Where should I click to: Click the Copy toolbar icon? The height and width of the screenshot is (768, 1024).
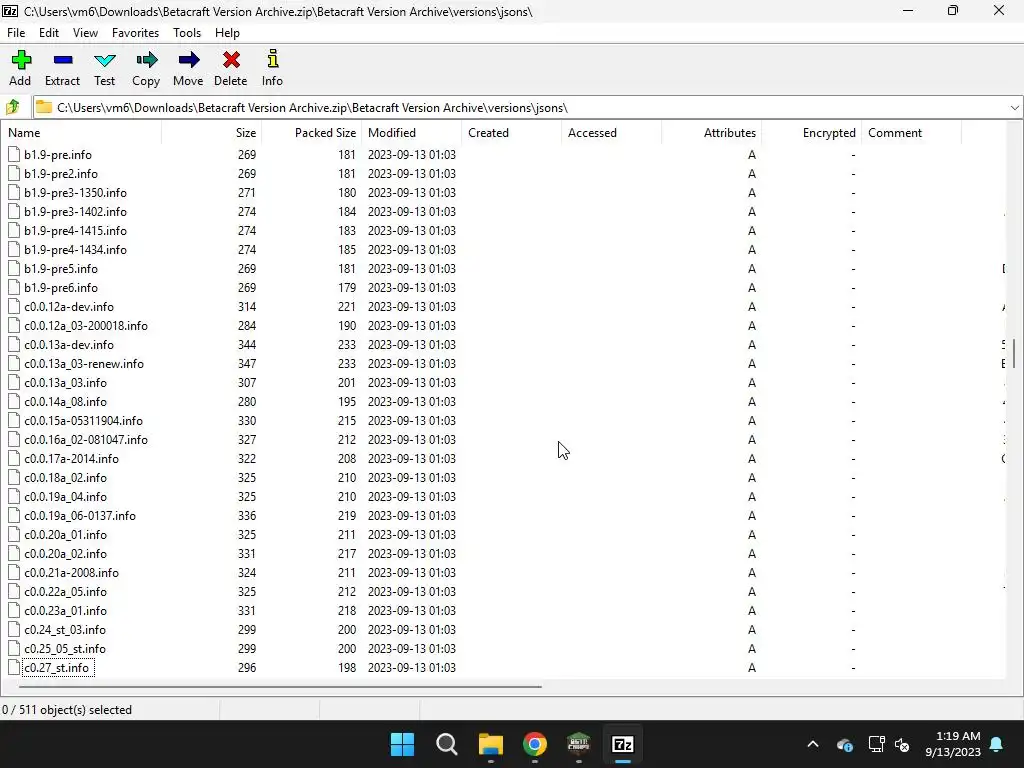[x=146, y=61]
